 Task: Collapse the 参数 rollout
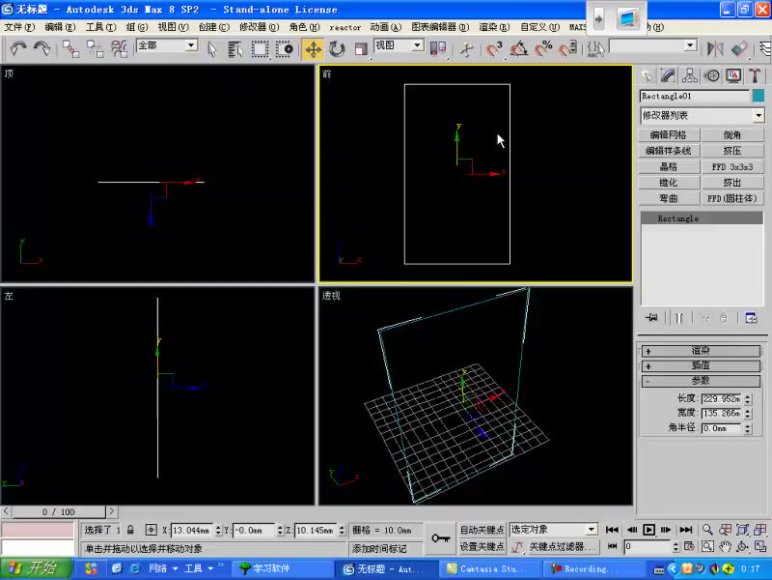pyautogui.click(x=701, y=381)
